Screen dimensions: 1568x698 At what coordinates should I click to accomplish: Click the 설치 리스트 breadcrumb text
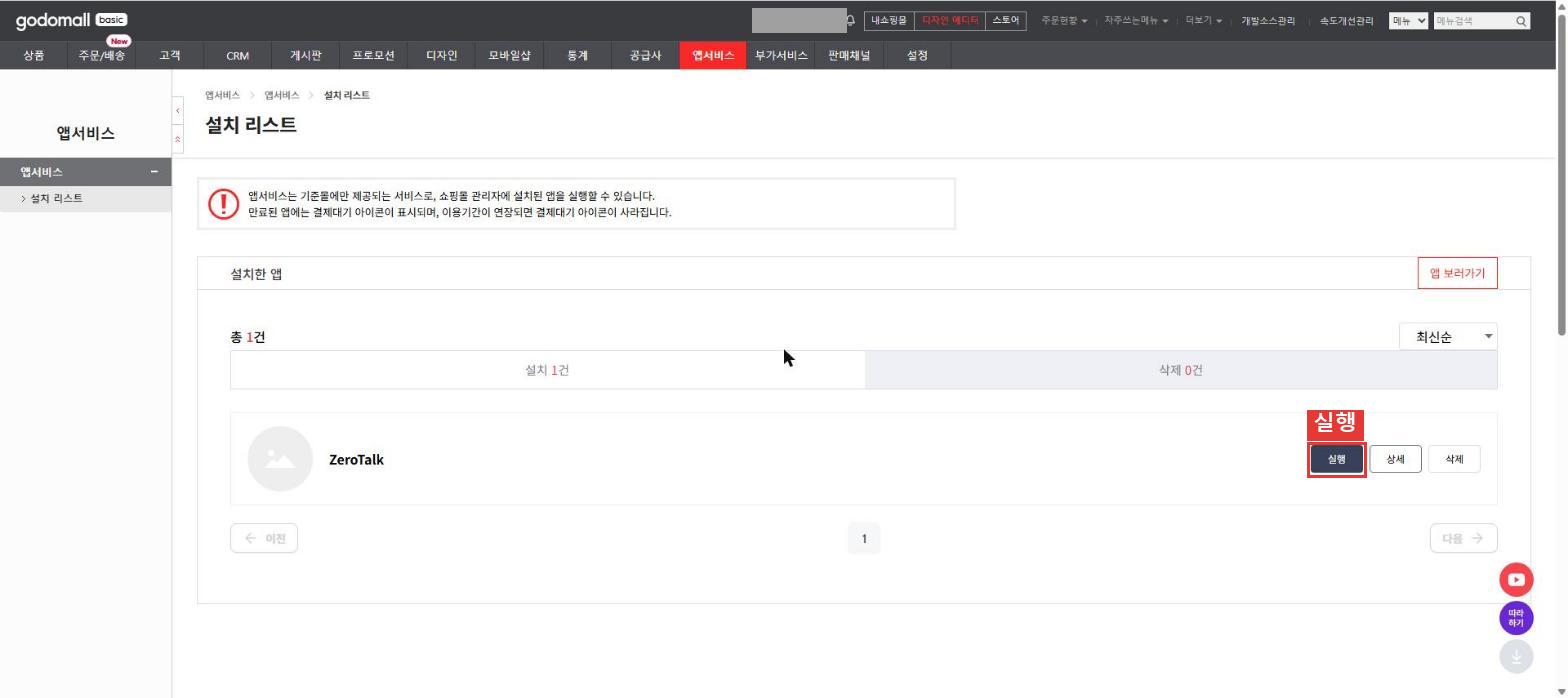pyautogui.click(x=347, y=95)
